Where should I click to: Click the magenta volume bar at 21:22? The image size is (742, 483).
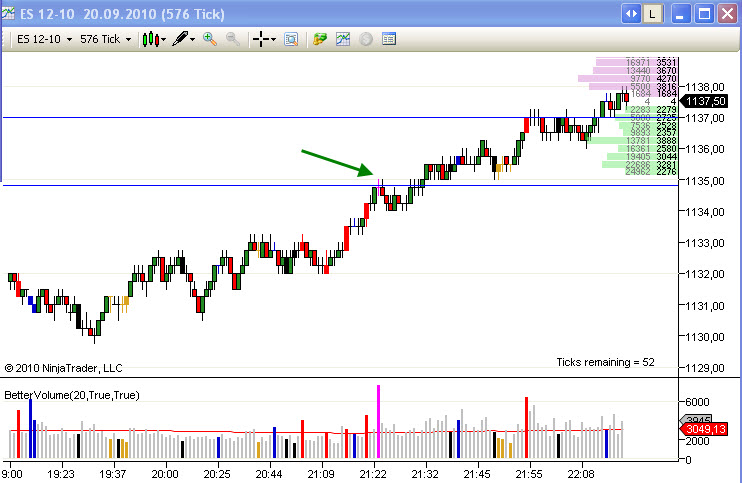[x=378, y=420]
